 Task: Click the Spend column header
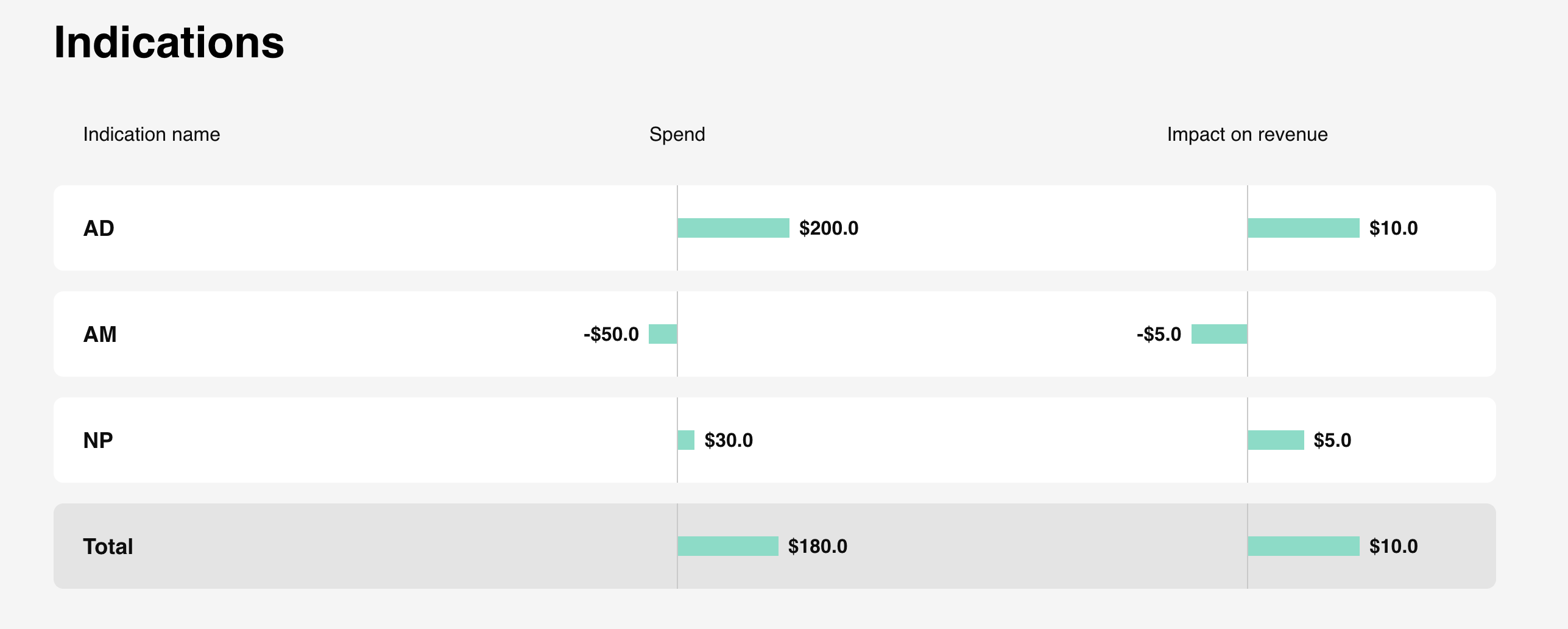677,134
